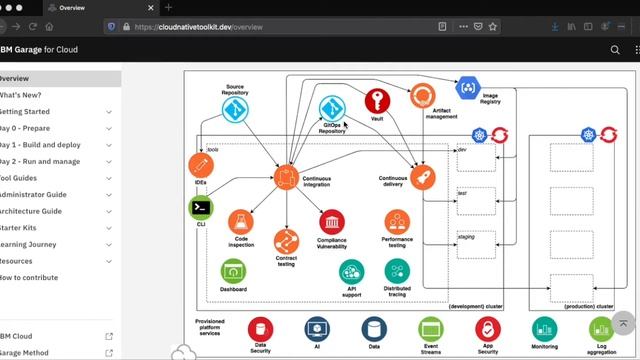
Task: Click the Performance testing icon
Action: 397,222
